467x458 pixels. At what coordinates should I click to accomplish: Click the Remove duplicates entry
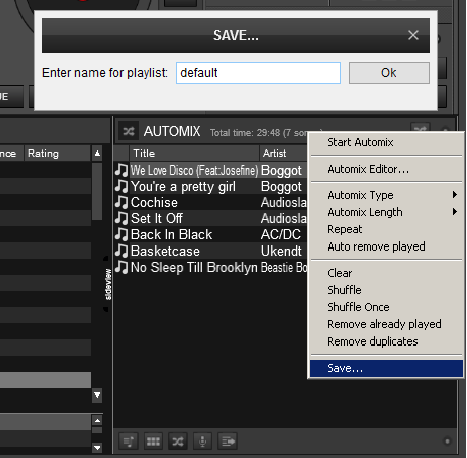click(x=372, y=342)
